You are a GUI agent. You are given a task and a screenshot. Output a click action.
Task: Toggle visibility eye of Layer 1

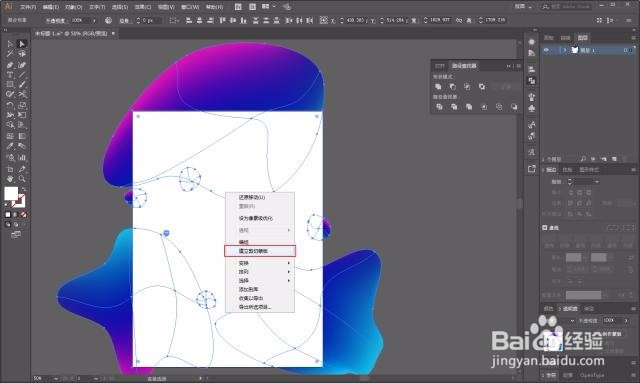[x=547, y=50]
